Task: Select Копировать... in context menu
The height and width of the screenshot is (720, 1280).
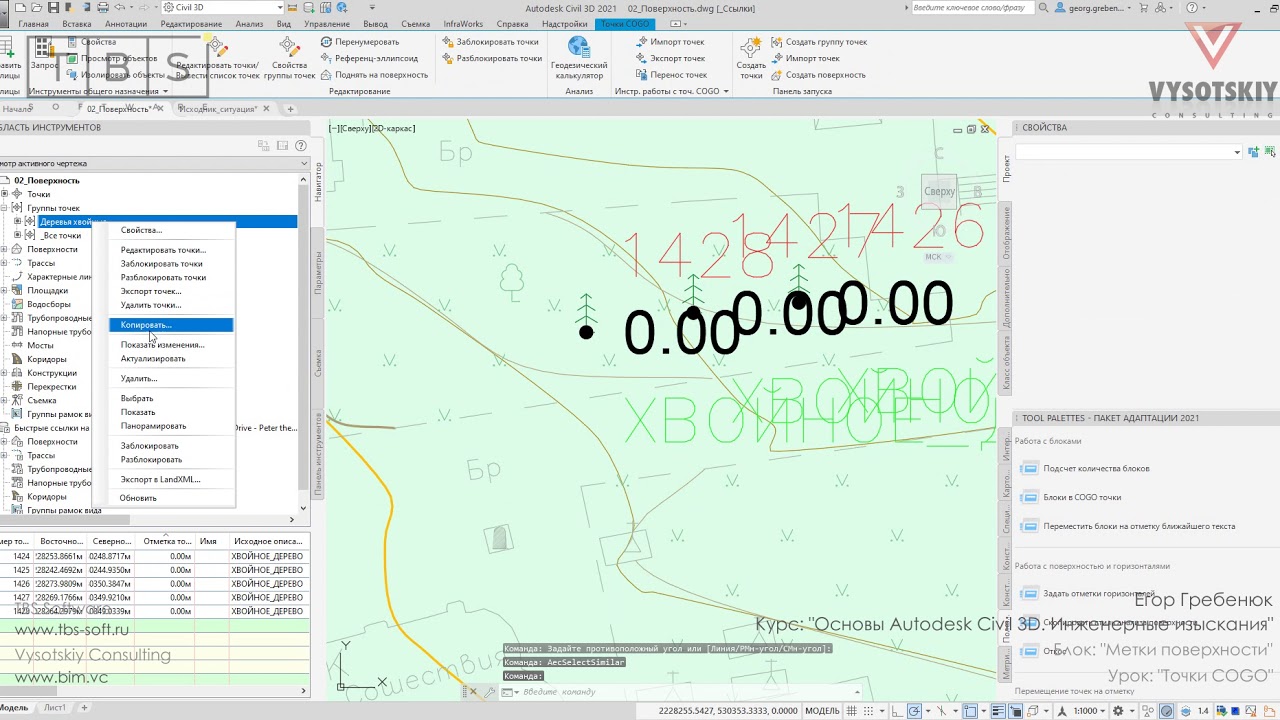Action: tap(171, 325)
